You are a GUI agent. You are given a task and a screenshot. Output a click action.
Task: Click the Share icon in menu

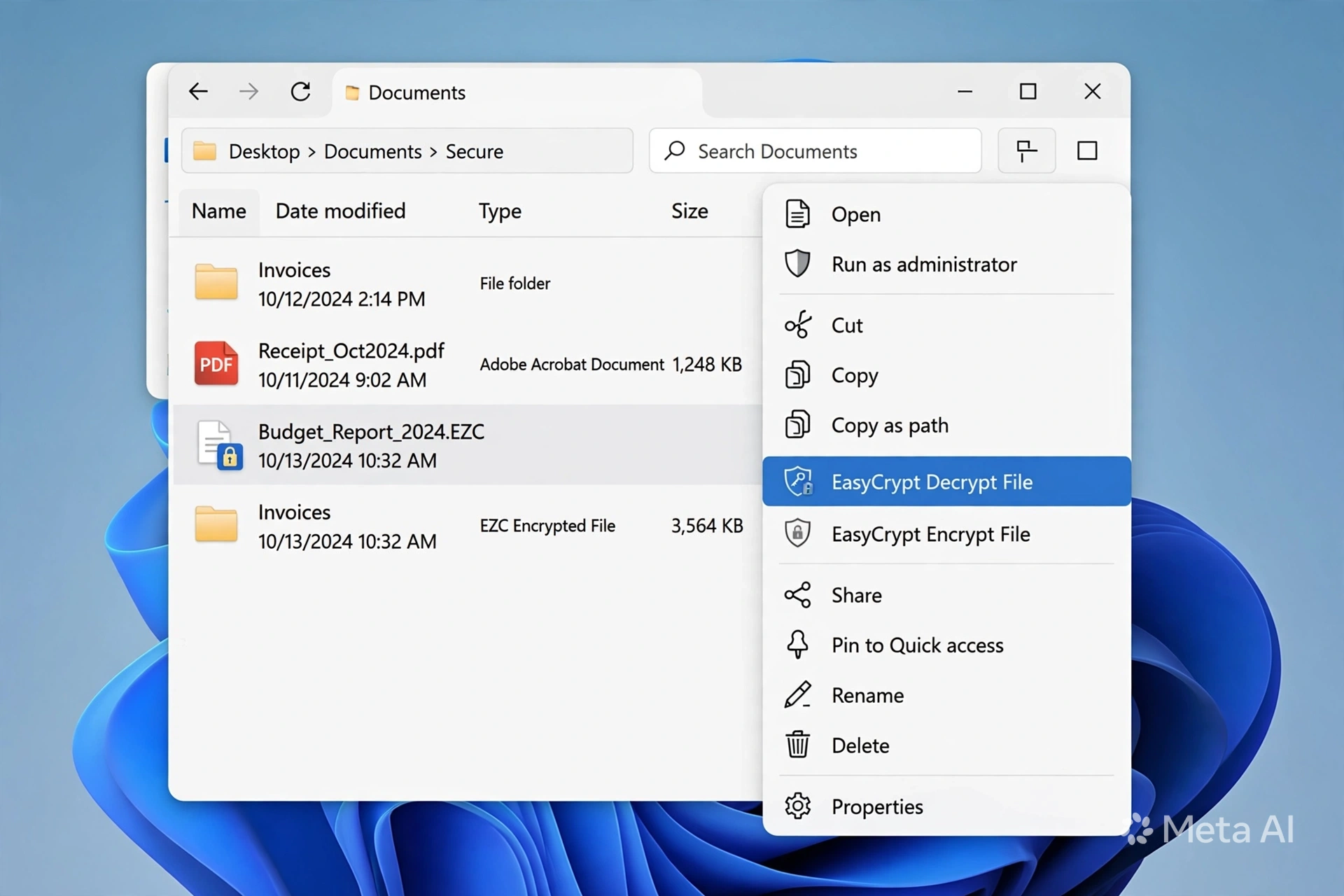click(797, 595)
